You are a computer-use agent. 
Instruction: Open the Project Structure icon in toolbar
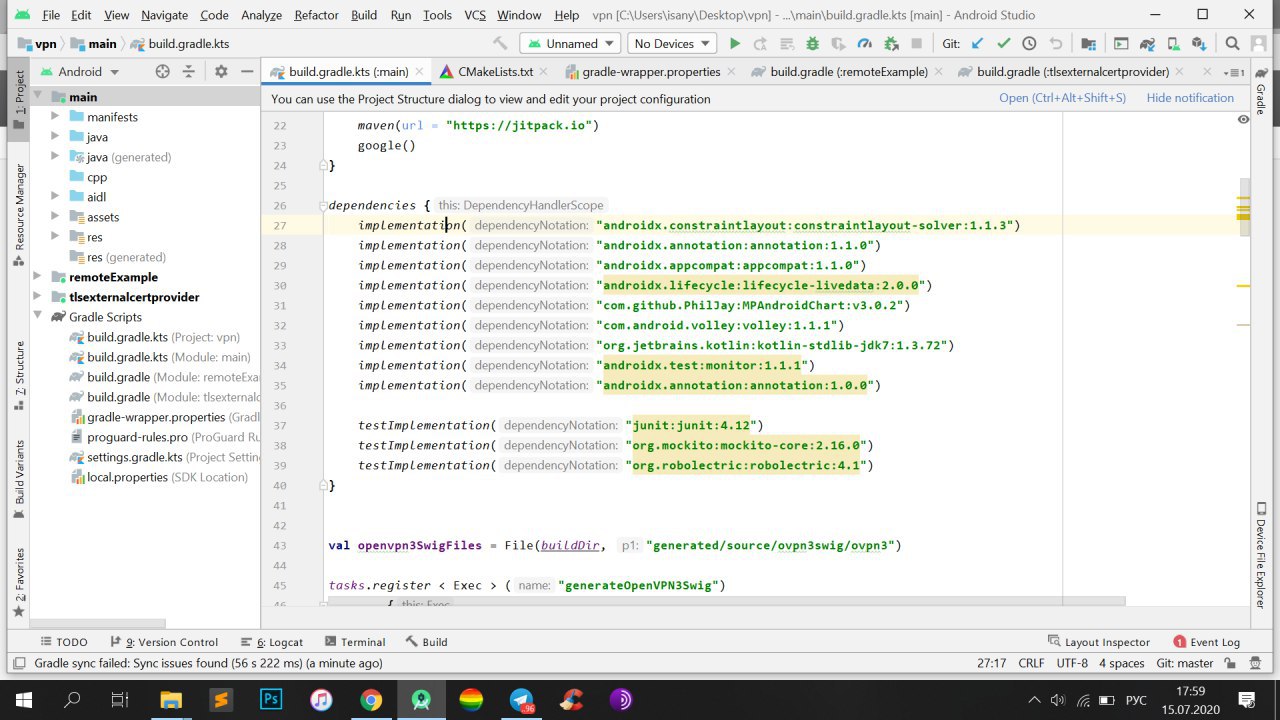coord(1088,44)
